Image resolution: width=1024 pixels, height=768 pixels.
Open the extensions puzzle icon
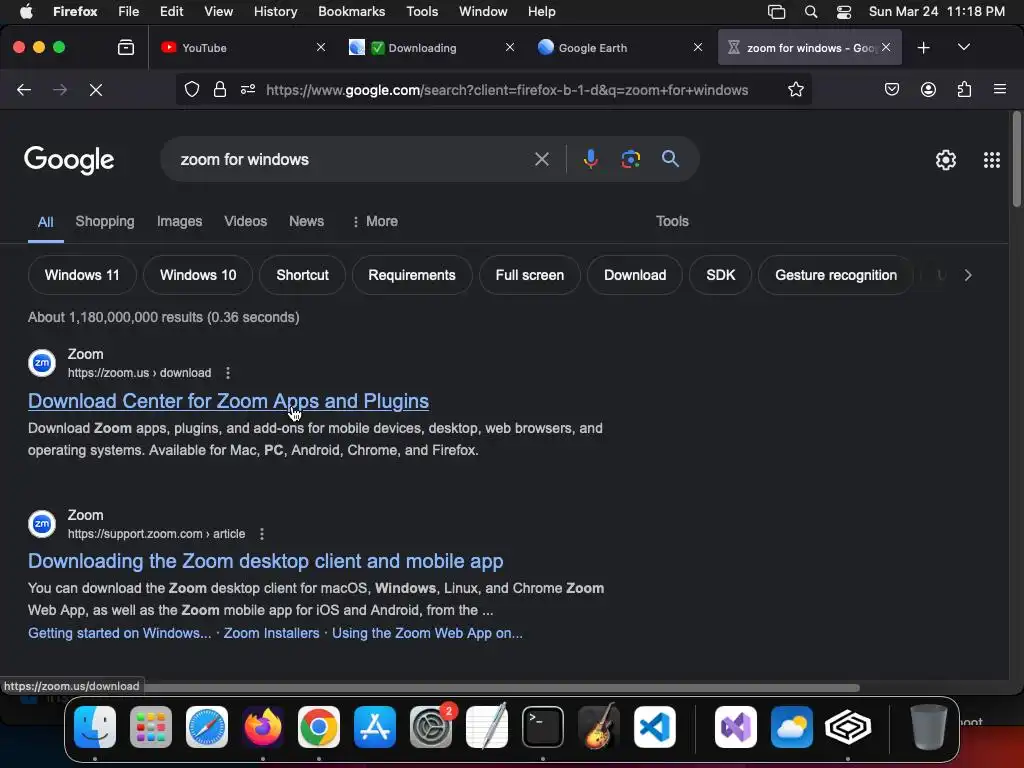[964, 89]
